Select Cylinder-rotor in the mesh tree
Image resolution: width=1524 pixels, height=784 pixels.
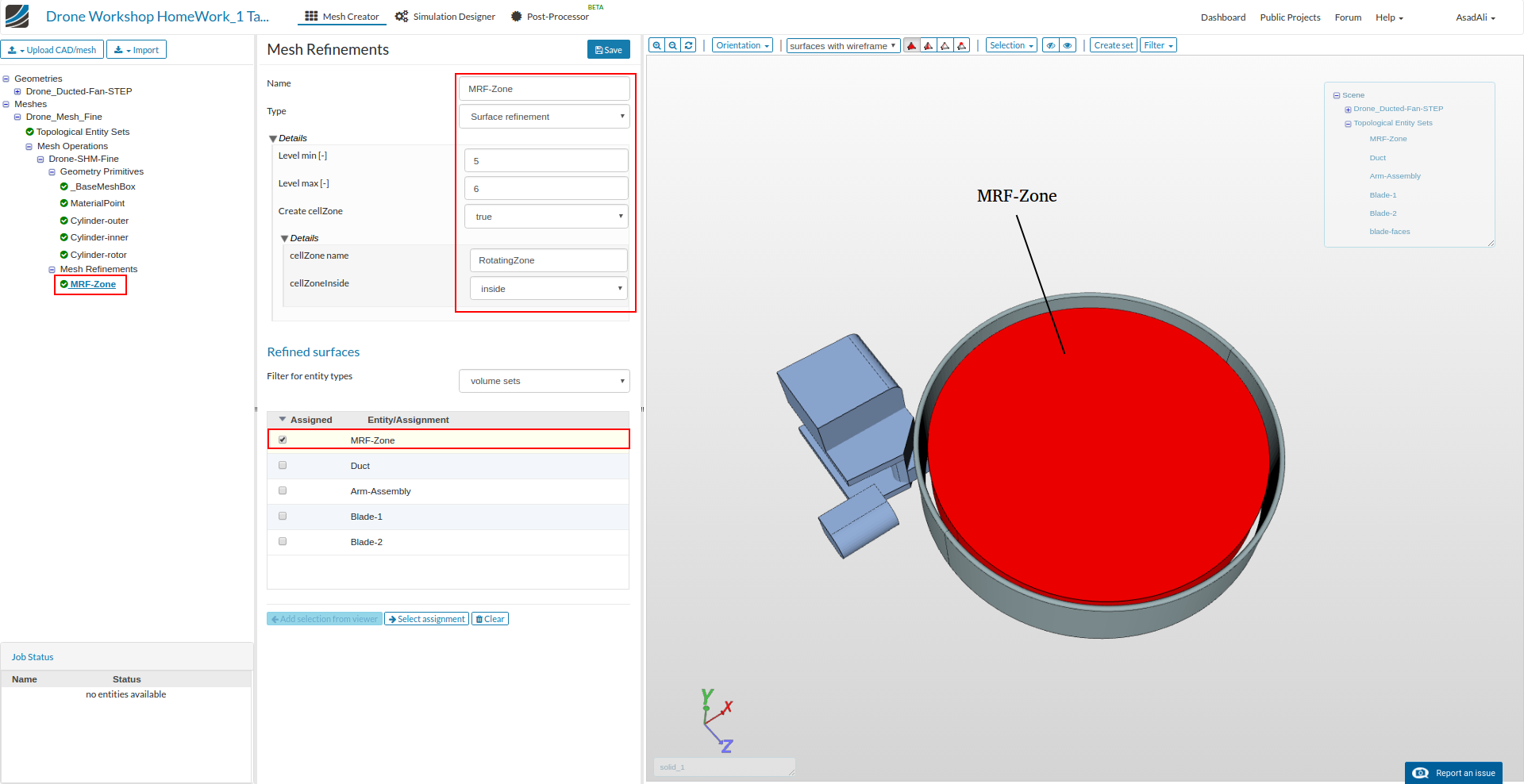[x=98, y=255]
